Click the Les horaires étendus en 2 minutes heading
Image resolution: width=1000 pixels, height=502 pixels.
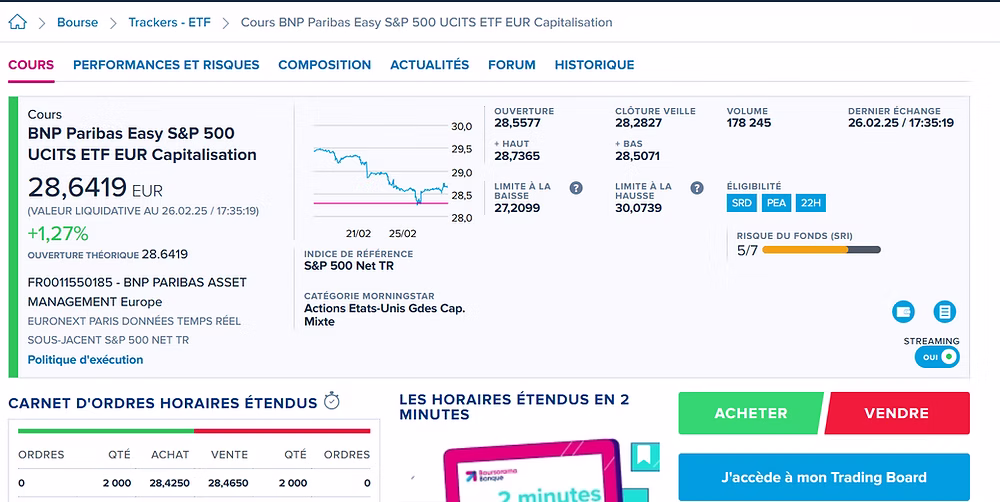click(514, 407)
